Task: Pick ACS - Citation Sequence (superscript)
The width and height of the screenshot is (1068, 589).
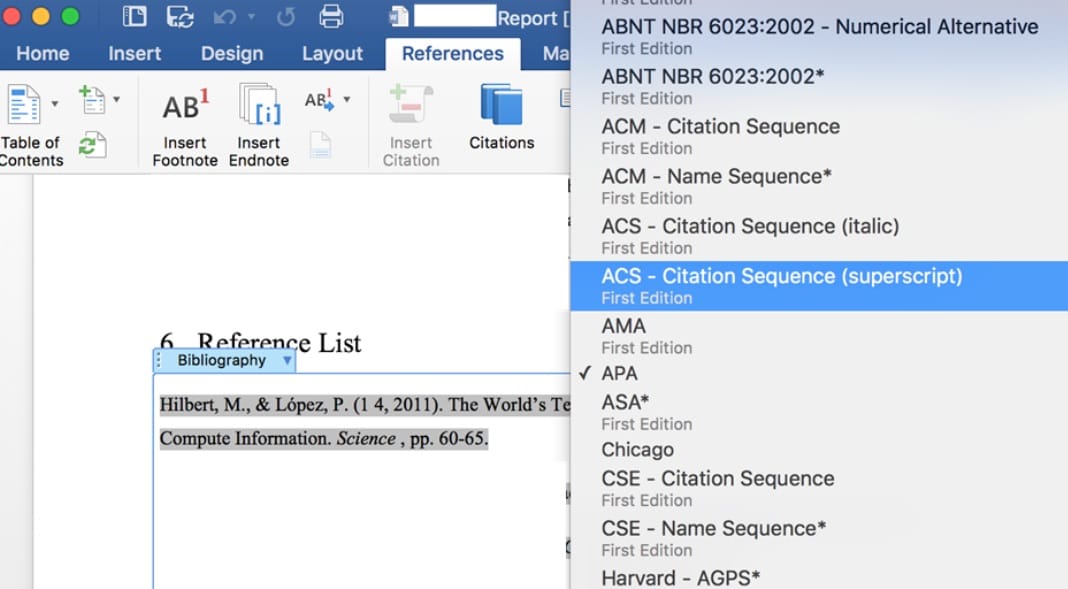Action: (819, 285)
